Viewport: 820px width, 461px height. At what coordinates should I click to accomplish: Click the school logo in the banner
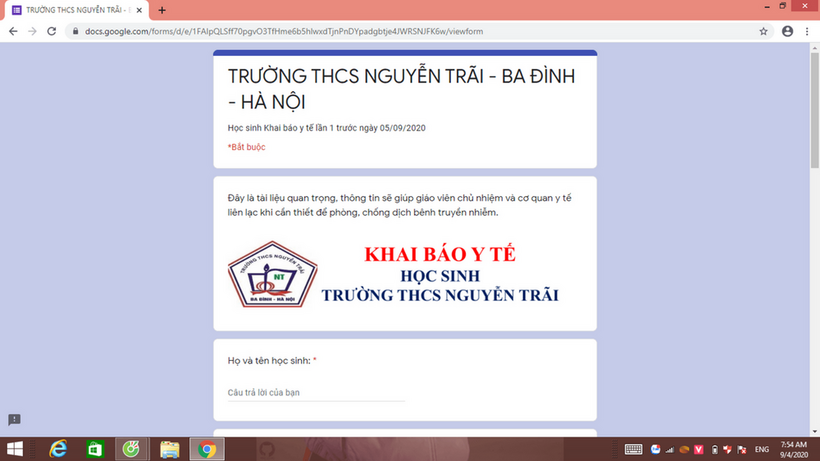(272, 274)
